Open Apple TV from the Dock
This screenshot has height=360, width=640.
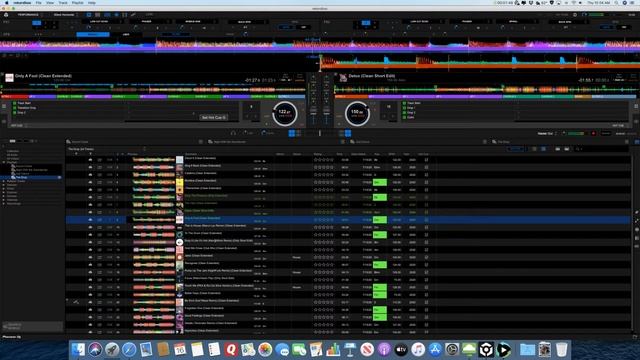point(401,350)
